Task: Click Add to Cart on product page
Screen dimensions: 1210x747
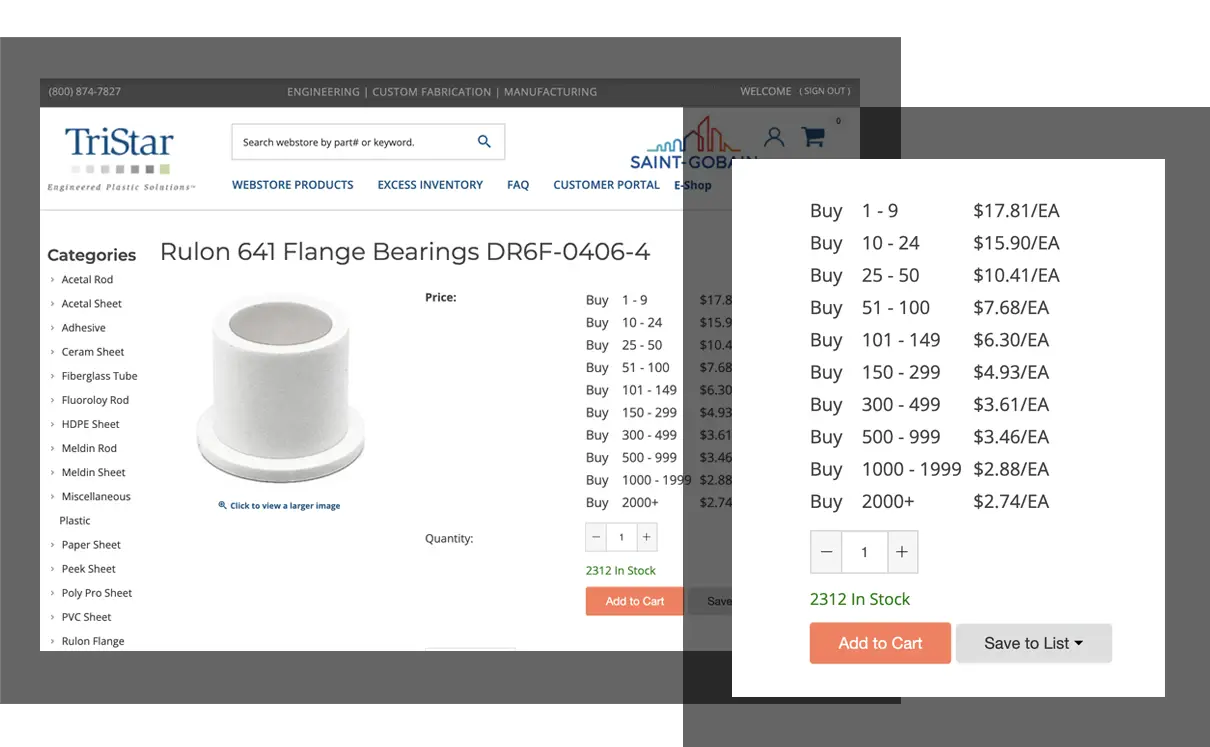Action: 635,601
